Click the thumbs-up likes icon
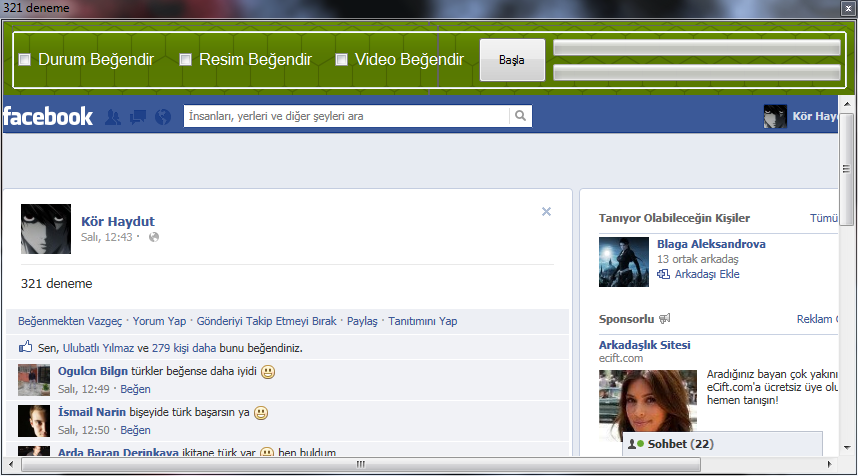Image resolution: width=858 pixels, height=476 pixels. (x=26, y=346)
